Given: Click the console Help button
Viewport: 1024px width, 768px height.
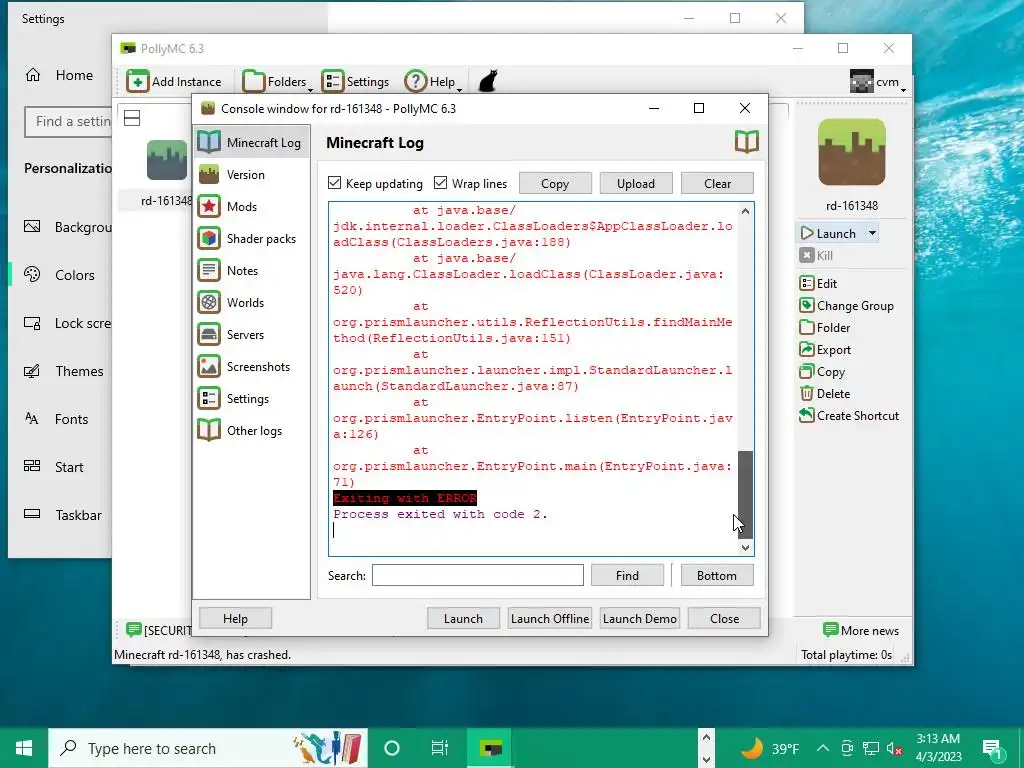Looking at the screenshot, I should 235,618.
